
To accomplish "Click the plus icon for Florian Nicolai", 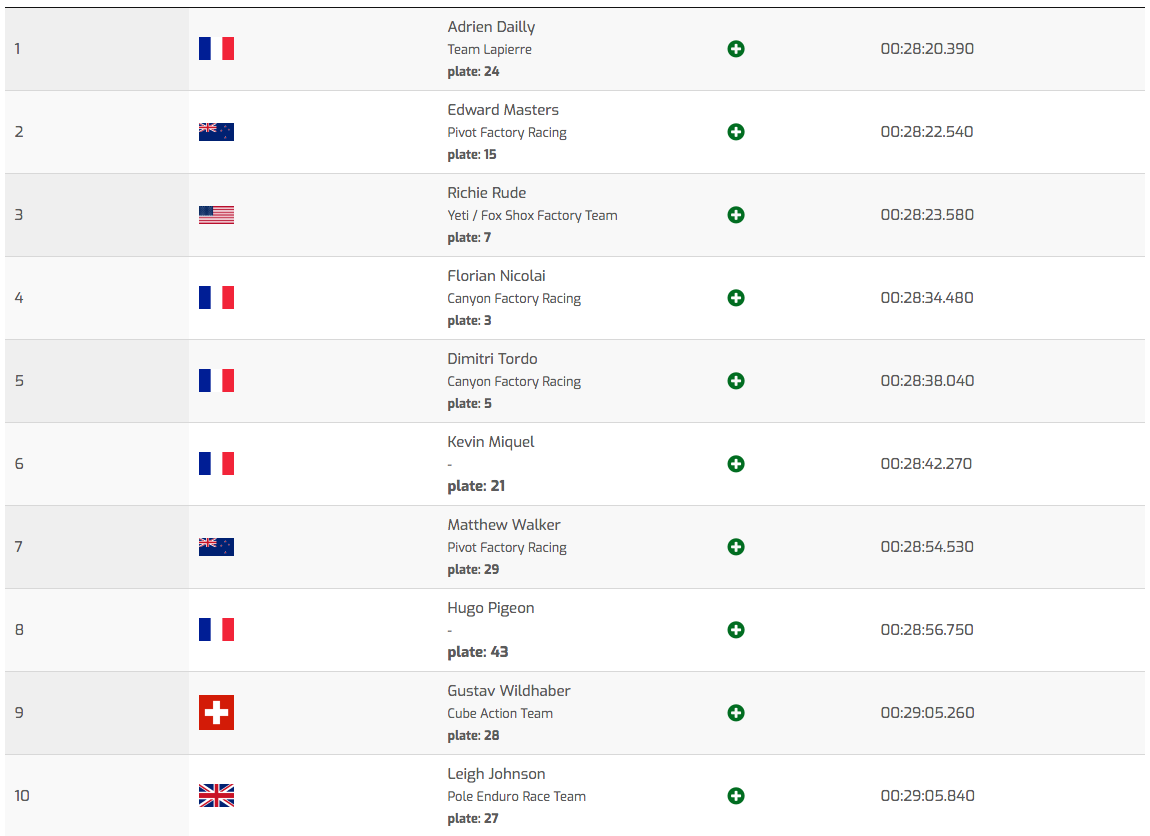I will click(x=736, y=298).
